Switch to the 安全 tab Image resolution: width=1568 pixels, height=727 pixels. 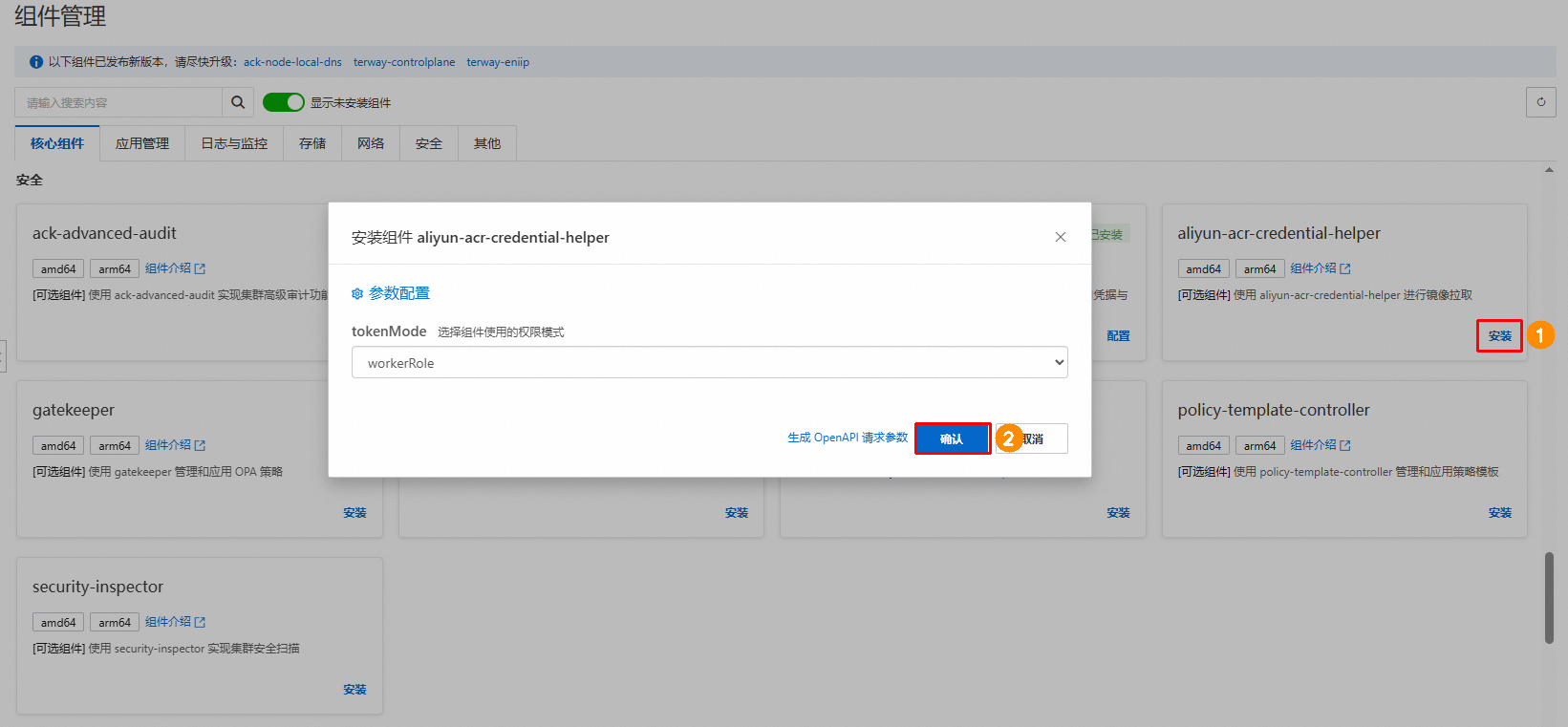[x=429, y=143]
